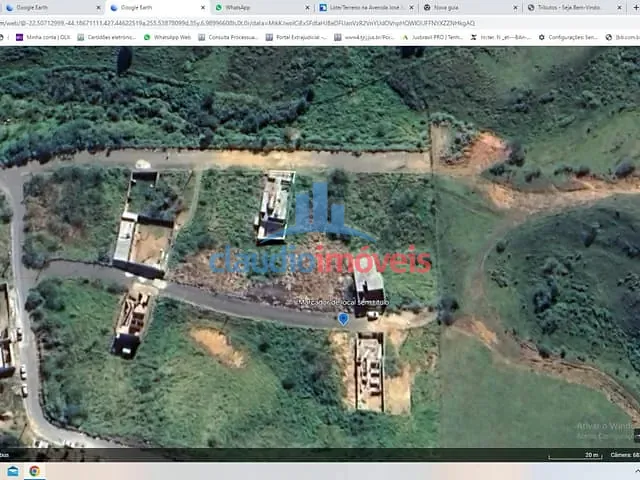640x480 pixels.
Task: Open the Mail app on the taskbar
Action: point(13,471)
